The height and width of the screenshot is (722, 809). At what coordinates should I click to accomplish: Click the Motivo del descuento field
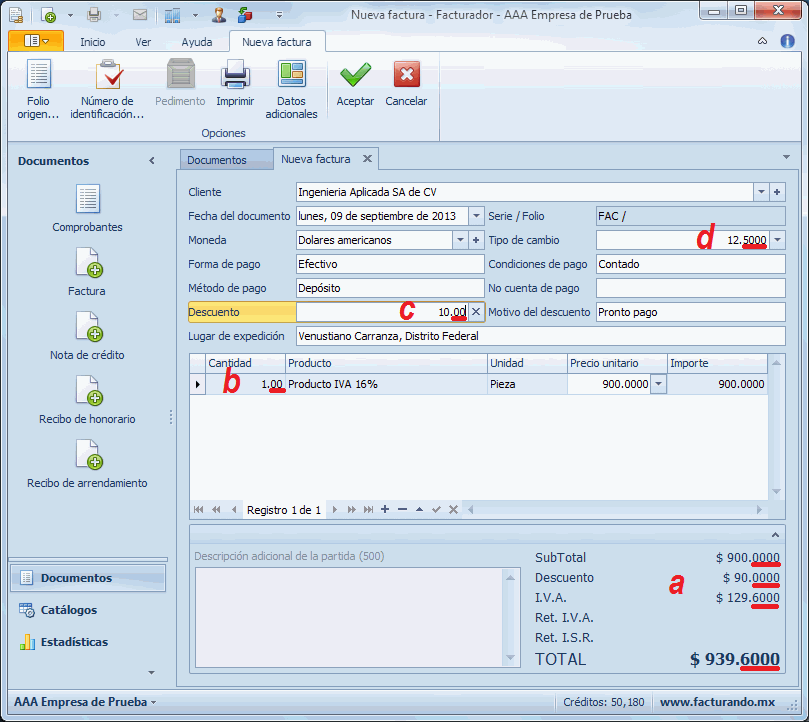(x=690, y=312)
